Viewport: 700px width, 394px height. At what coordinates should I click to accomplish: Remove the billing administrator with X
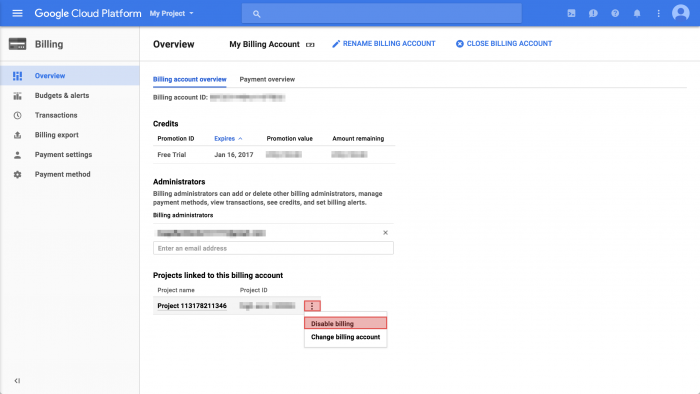tap(385, 232)
